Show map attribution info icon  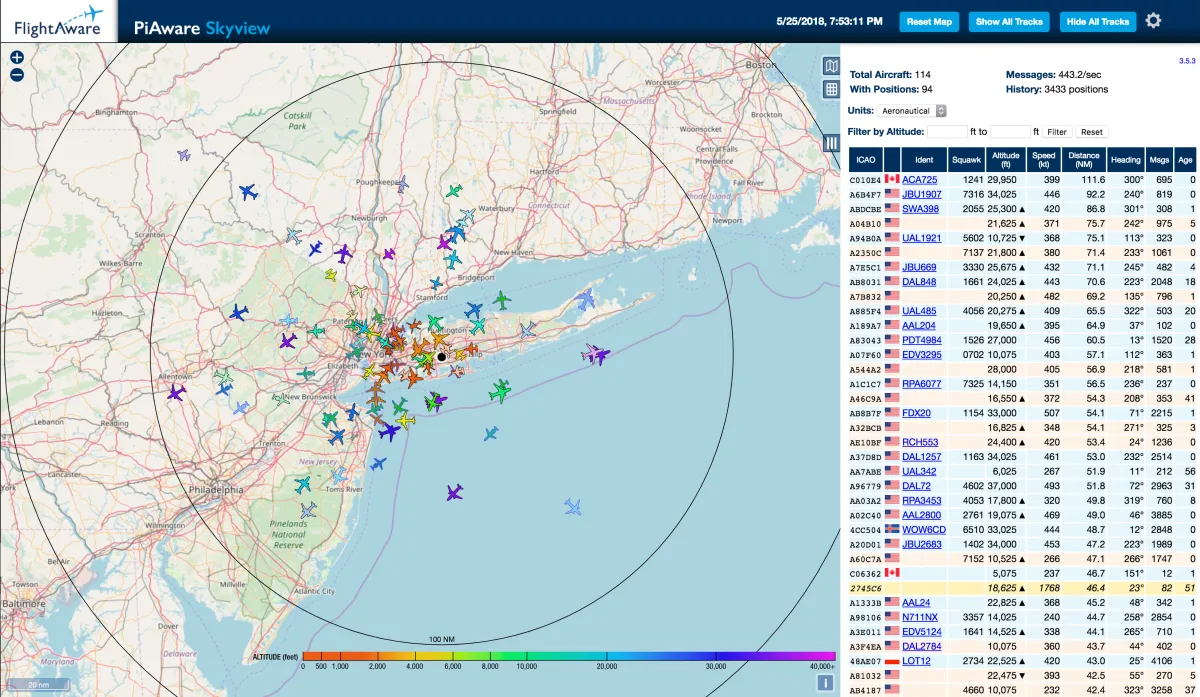click(826, 683)
